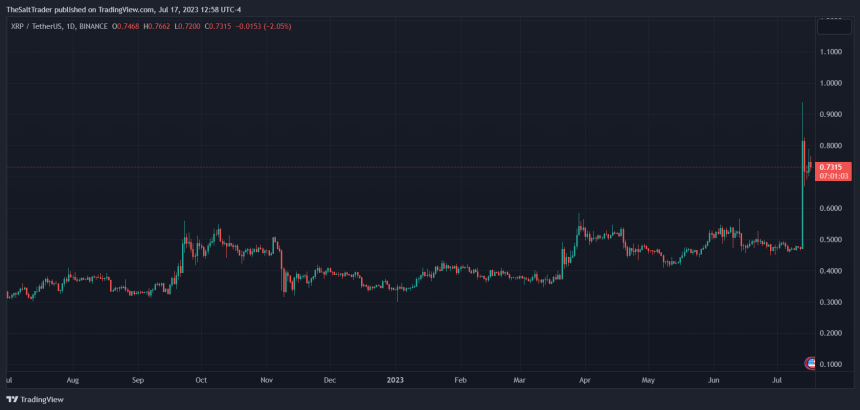
Task: Click the Dec label on time axis
Action: 330,379
